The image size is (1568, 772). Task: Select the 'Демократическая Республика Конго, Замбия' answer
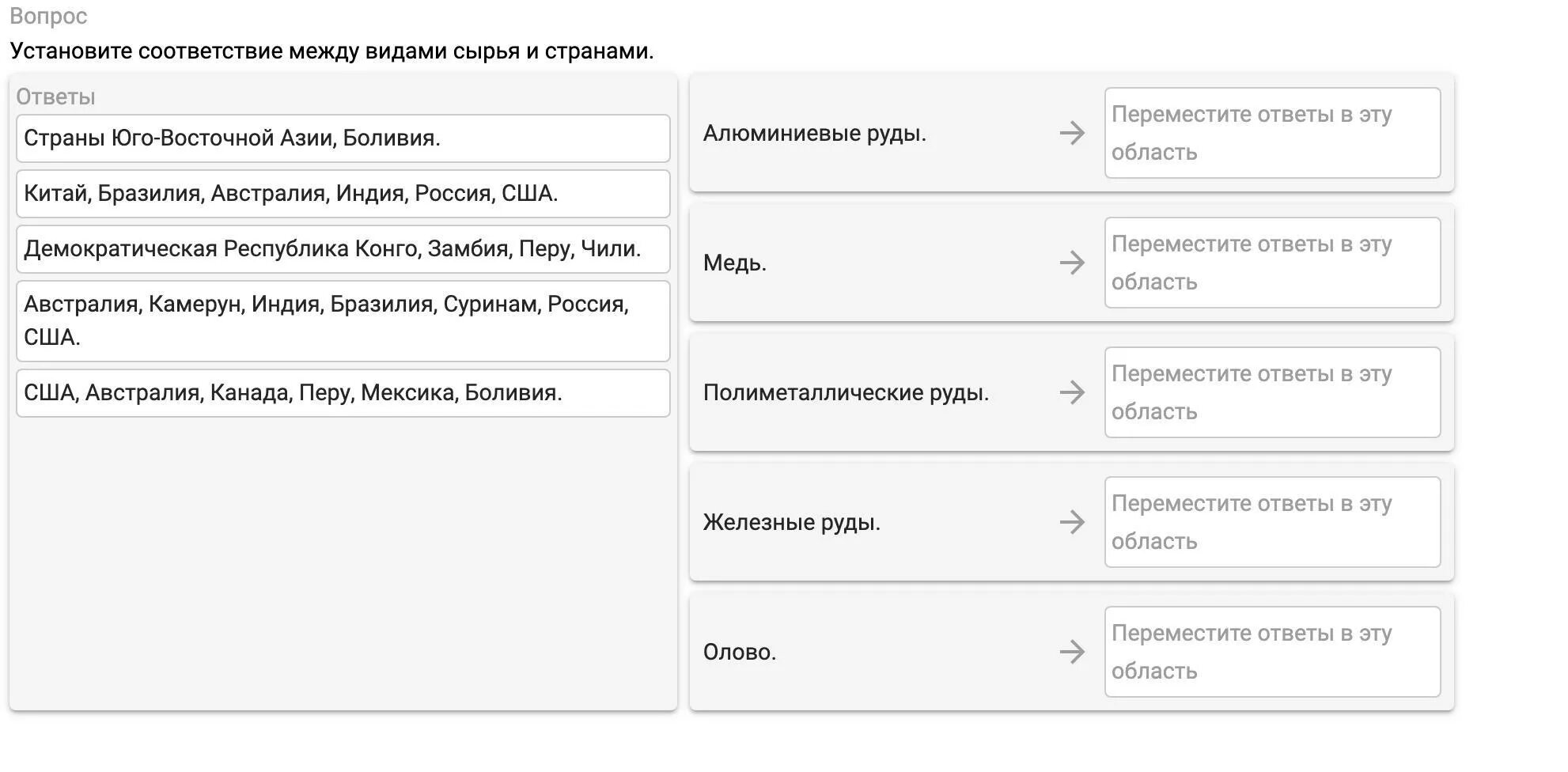[x=343, y=249]
